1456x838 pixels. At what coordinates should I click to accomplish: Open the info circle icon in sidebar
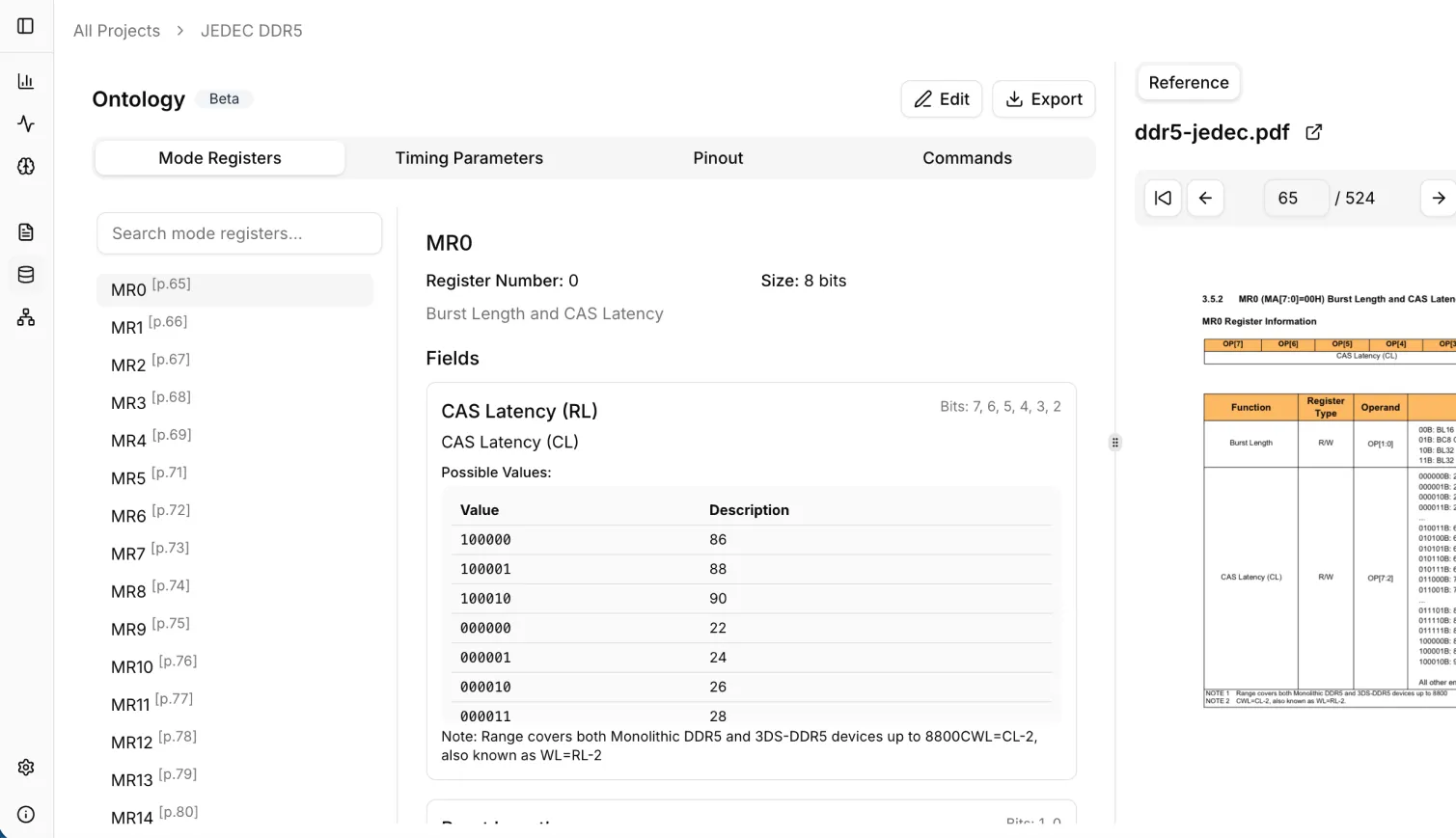coord(26,815)
